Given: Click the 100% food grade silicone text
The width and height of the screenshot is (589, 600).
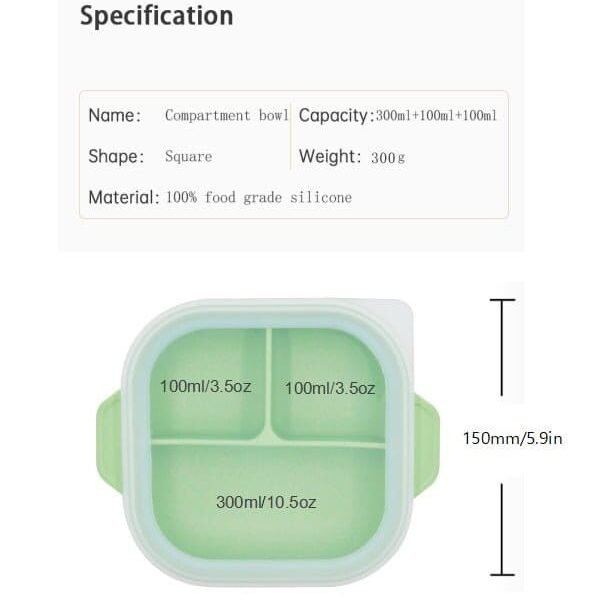Looking at the screenshot, I should tap(259, 197).
